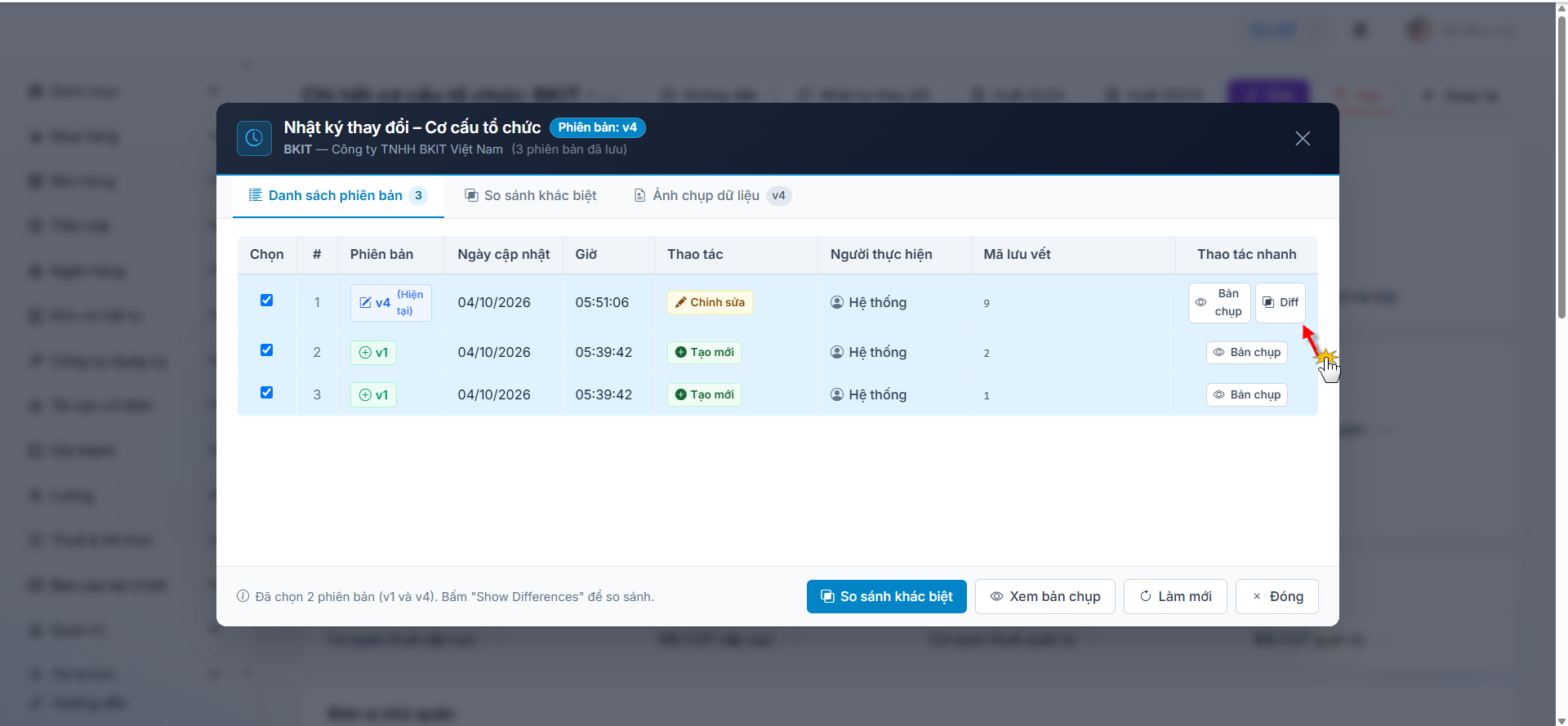Close the change log dialog with X
This screenshot has width=1568, height=726.
[1303, 139]
